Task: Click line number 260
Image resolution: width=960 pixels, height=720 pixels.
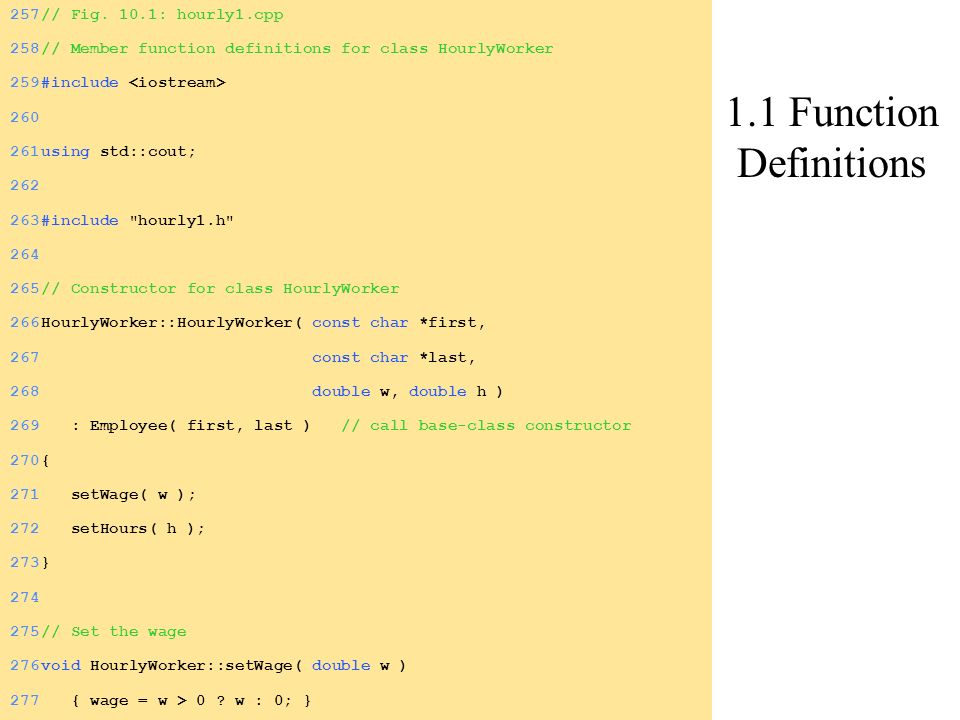Action: (x=24, y=117)
